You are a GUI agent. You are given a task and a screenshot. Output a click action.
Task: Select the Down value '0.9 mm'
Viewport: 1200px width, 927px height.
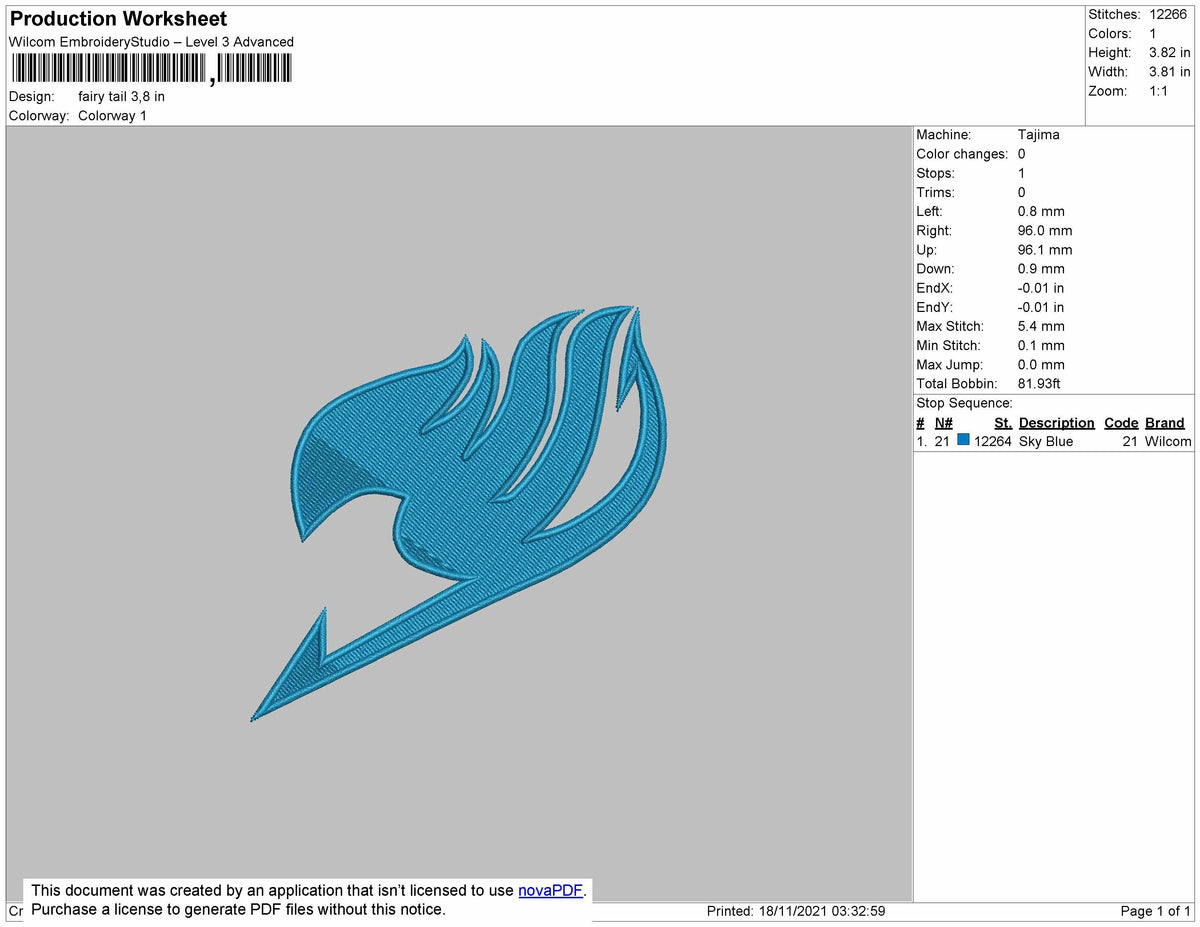tap(1040, 269)
